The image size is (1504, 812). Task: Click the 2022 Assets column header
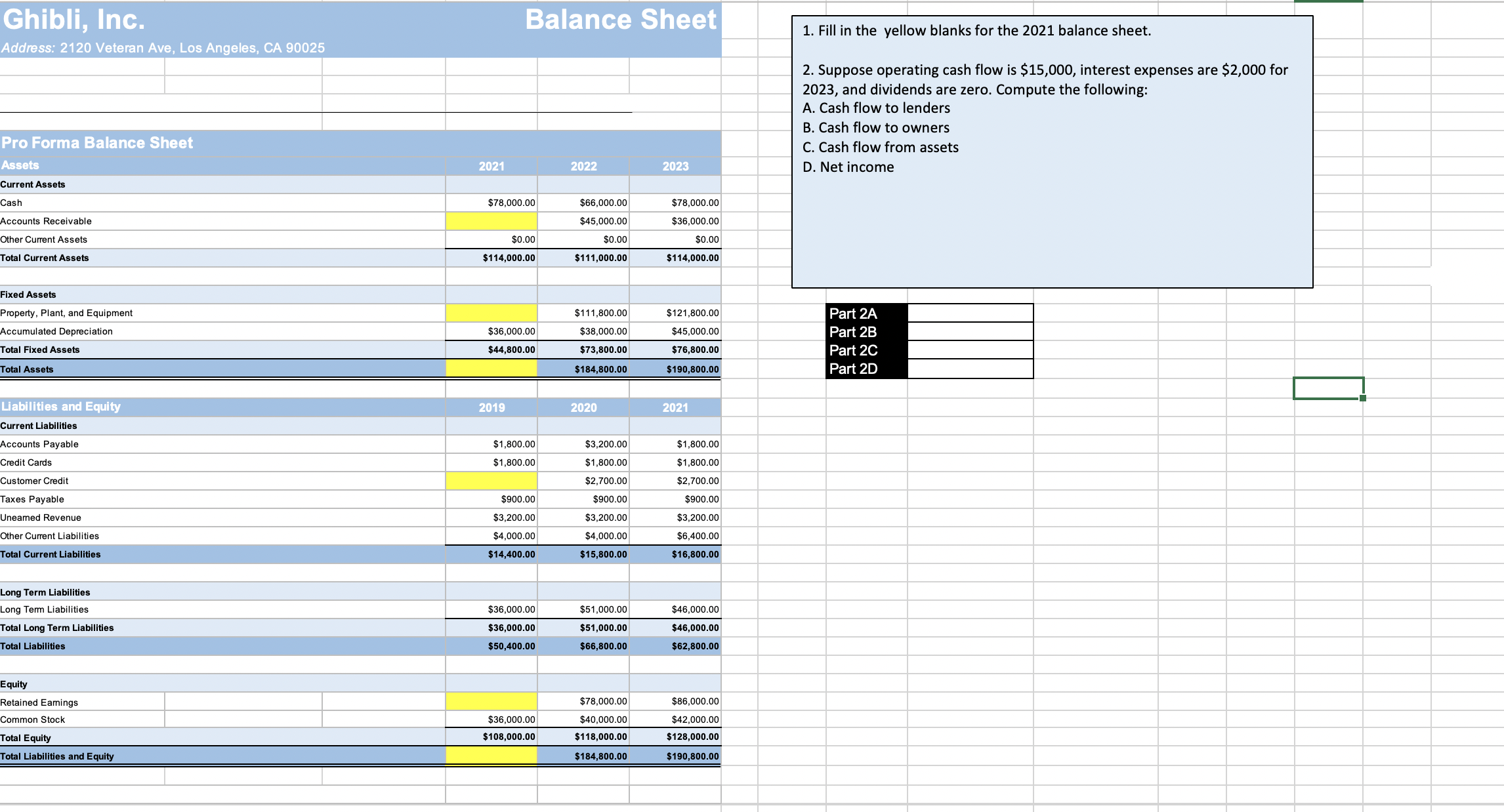pyautogui.click(x=583, y=166)
